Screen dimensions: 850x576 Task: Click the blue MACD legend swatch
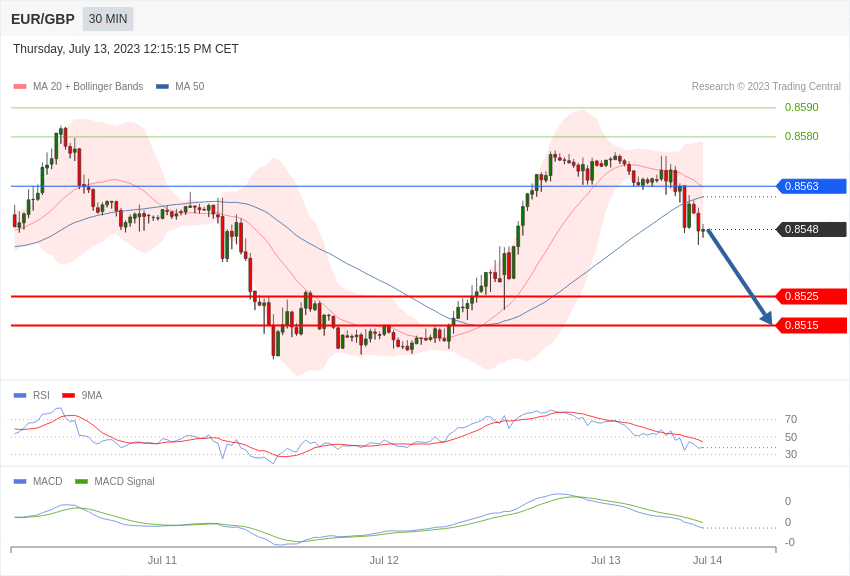click(20, 481)
